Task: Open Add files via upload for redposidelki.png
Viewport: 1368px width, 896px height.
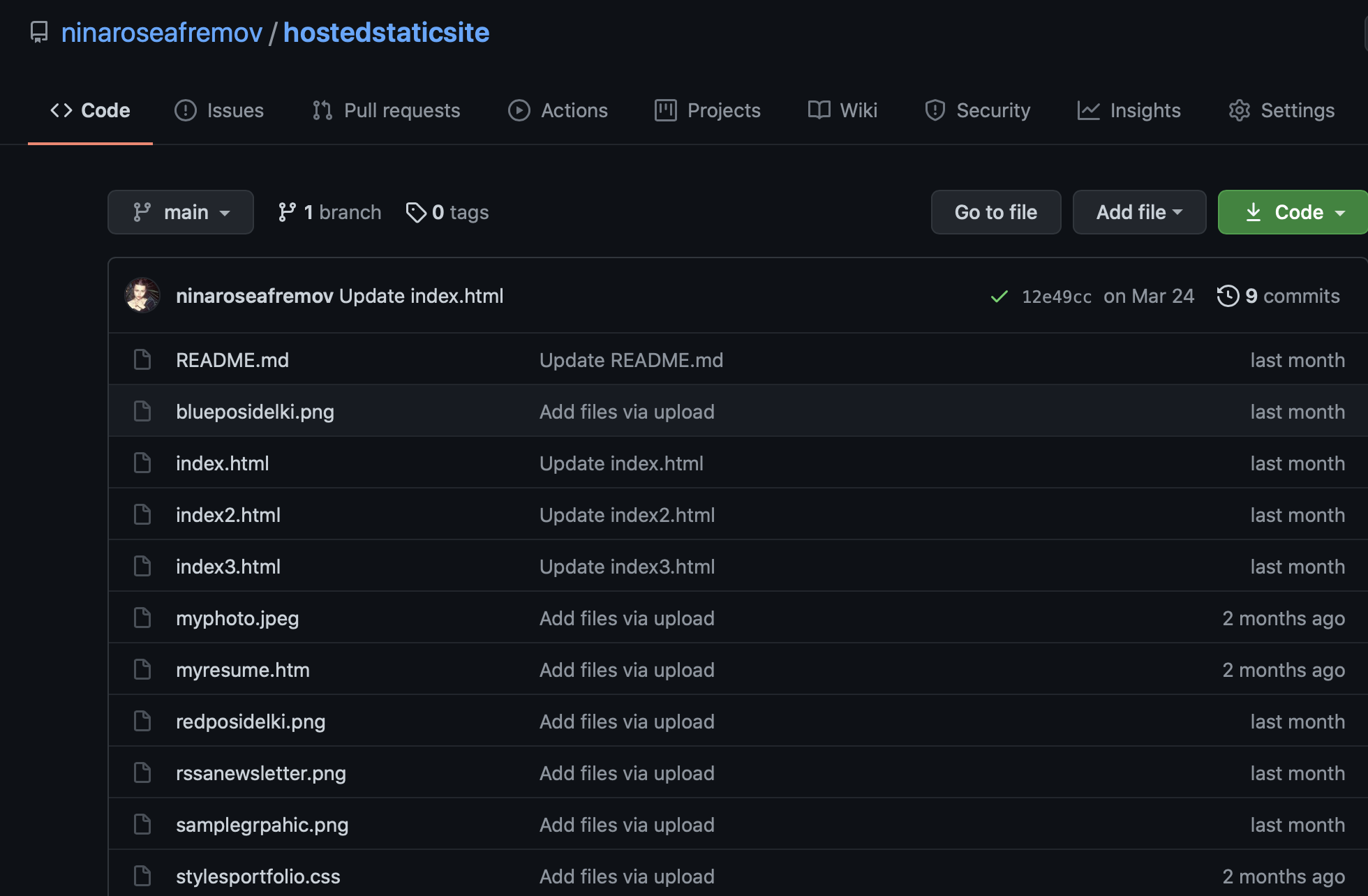Action: pos(627,722)
